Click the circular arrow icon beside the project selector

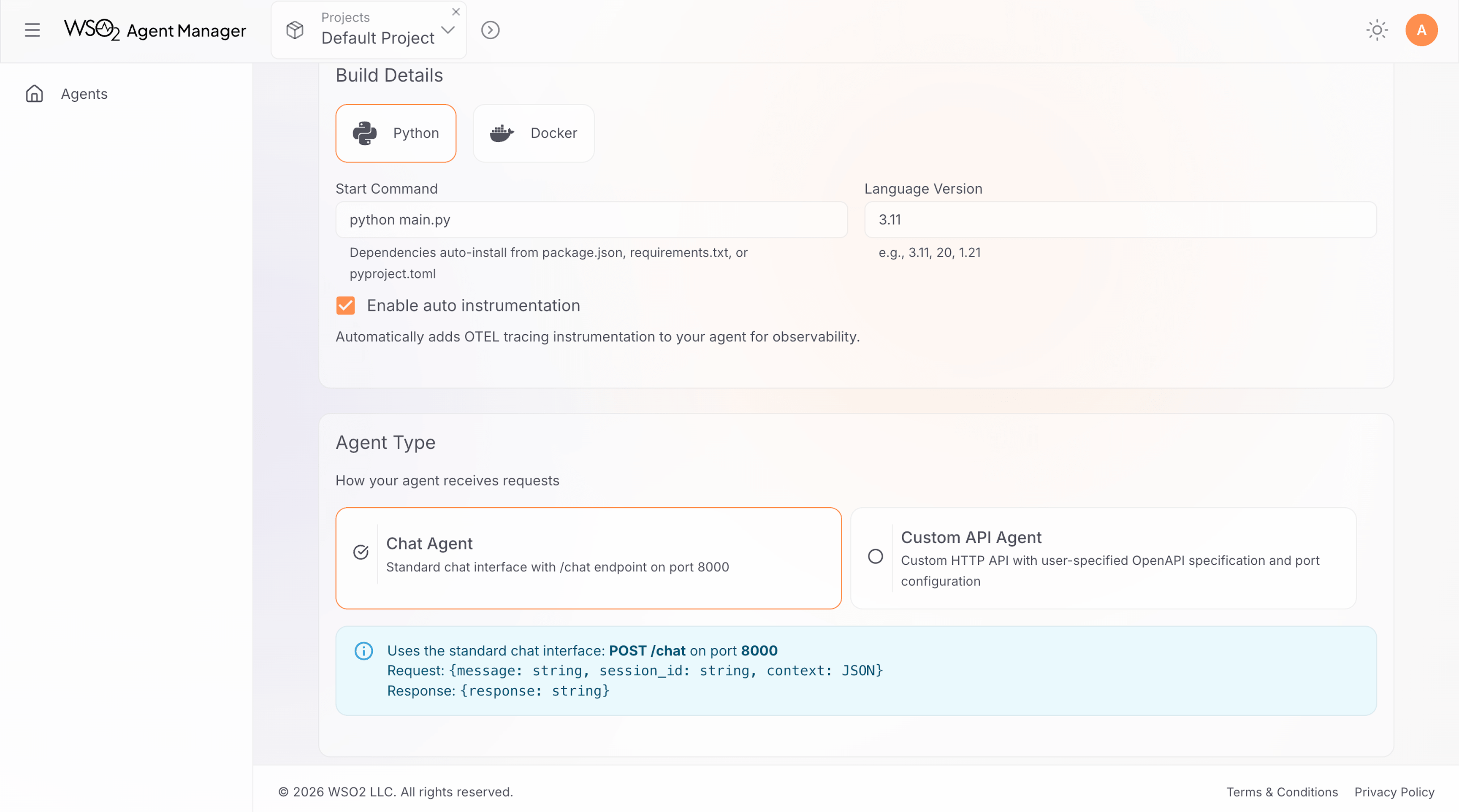click(490, 30)
